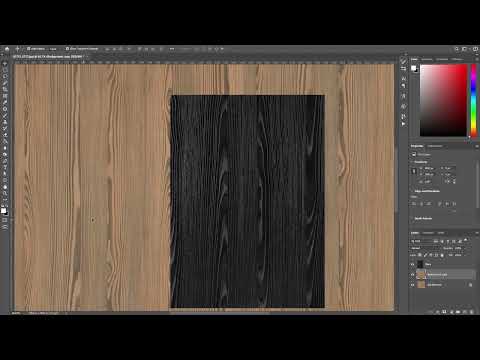Open the layer Kind filter dropdown
Viewport: 480px width, 360px height.
(422, 241)
